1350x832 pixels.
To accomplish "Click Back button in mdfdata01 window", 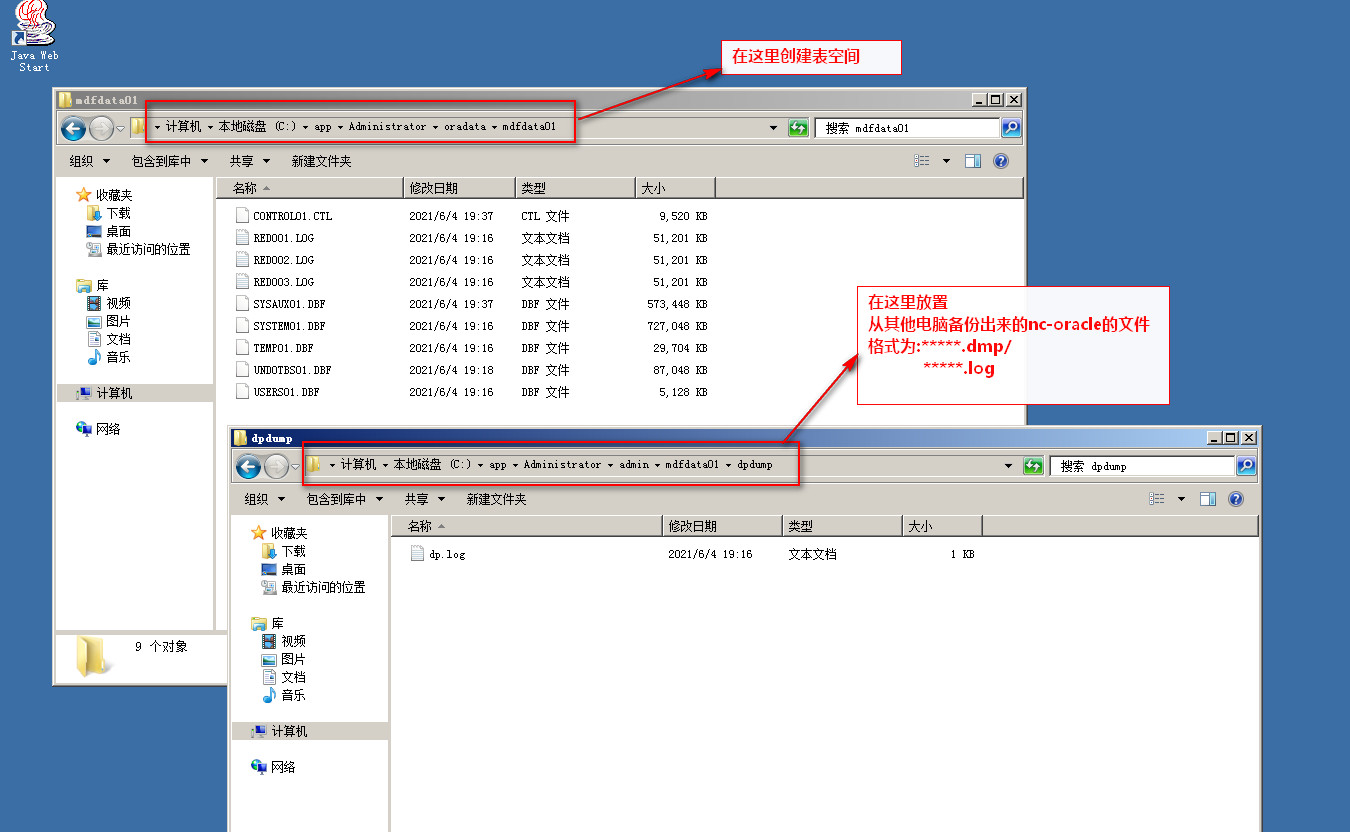I will 73,128.
